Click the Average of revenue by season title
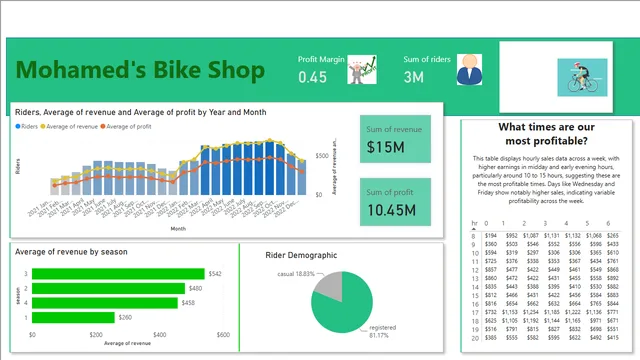Image resolution: width=640 pixels, height=360 pixels. click(x=71, y=252)
